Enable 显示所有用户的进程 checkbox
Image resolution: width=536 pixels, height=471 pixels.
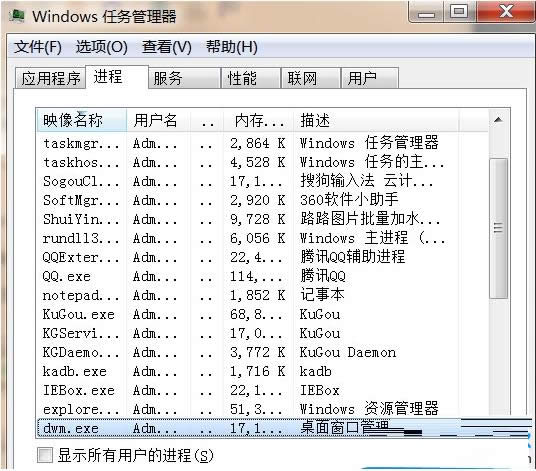(x=45, y=455)
